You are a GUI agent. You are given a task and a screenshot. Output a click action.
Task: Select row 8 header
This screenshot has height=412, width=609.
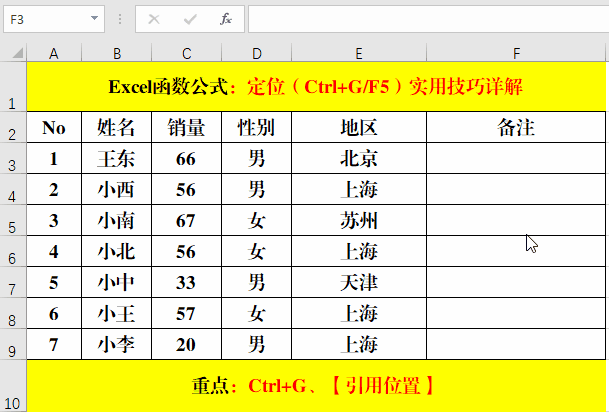tap(13, 313)
